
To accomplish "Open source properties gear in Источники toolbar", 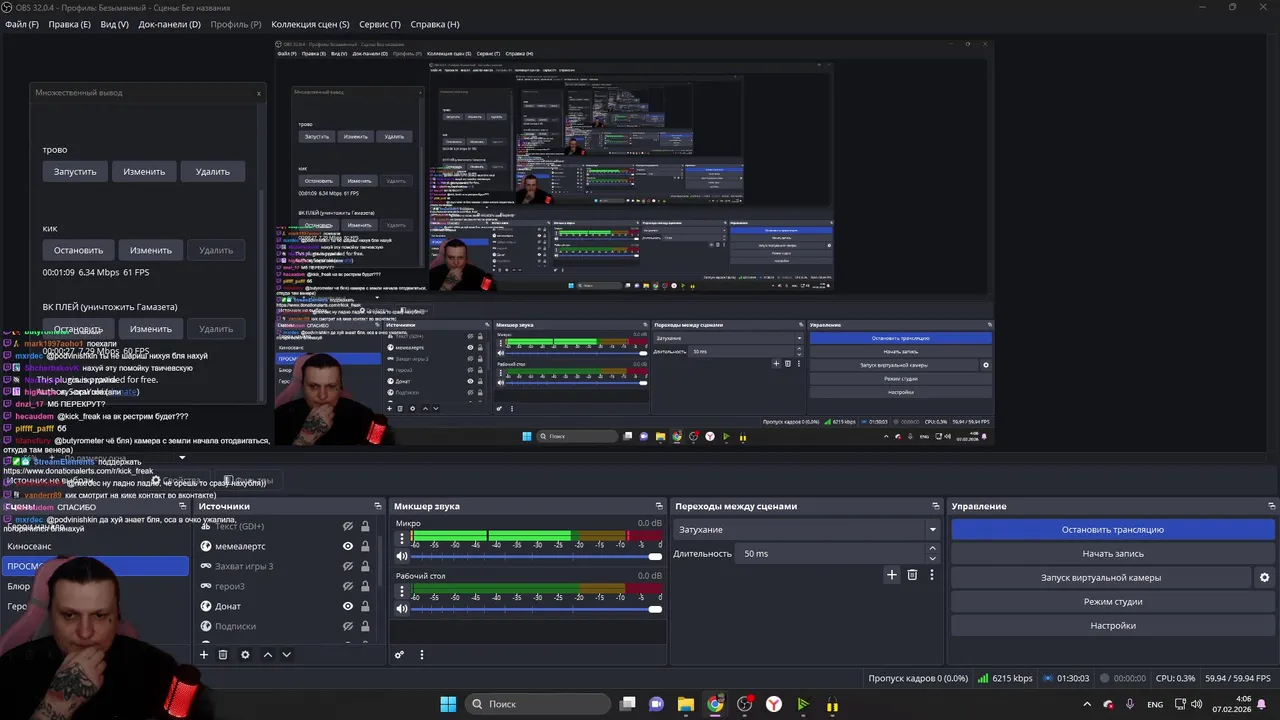I will (x=245, y=655).
